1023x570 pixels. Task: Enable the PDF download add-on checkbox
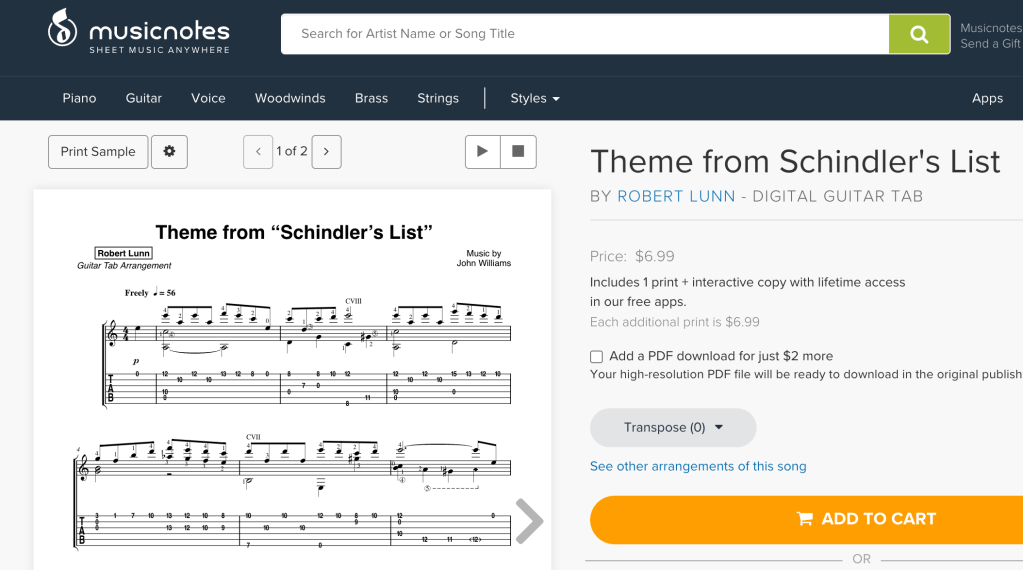pos(597,357)
